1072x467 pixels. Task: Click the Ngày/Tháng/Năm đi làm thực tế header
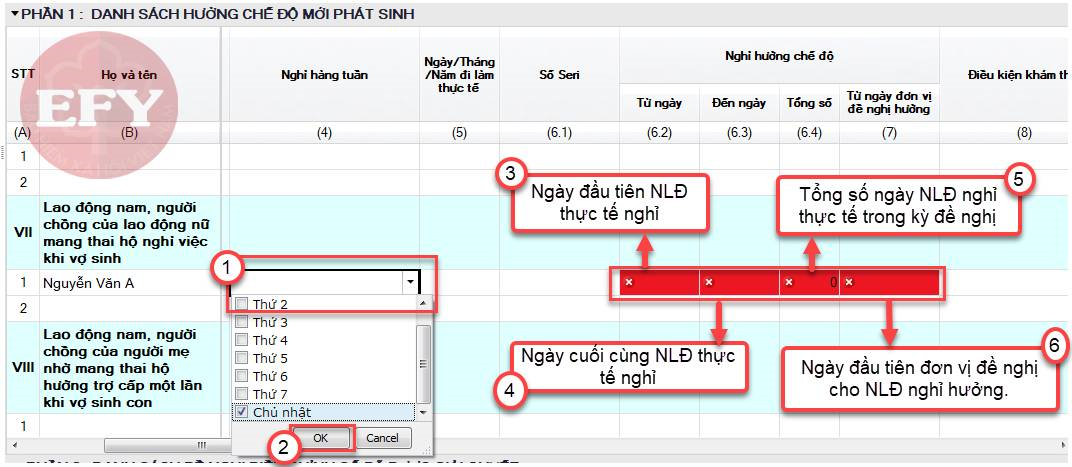pos(459,75)
